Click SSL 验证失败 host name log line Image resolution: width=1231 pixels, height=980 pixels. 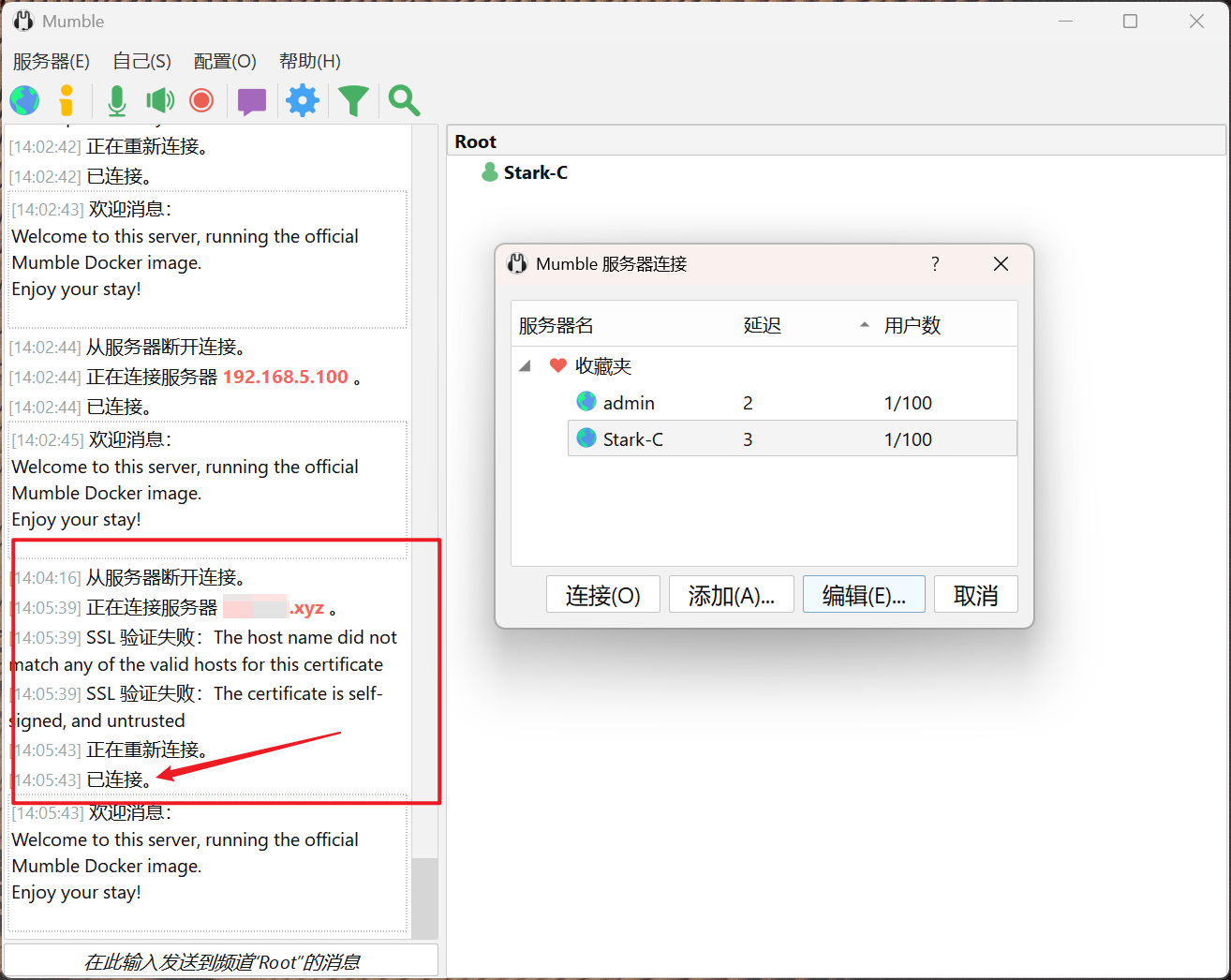coord(203,650)
